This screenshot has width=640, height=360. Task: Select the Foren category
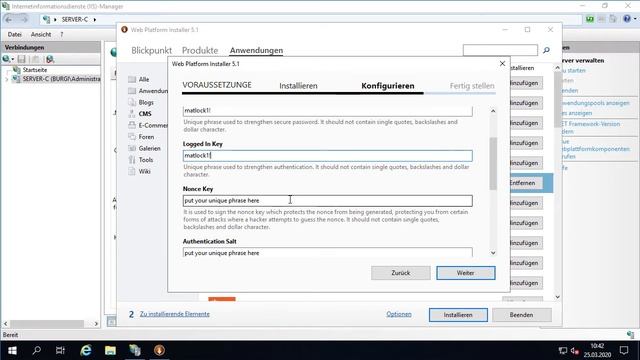pos(146,137)
